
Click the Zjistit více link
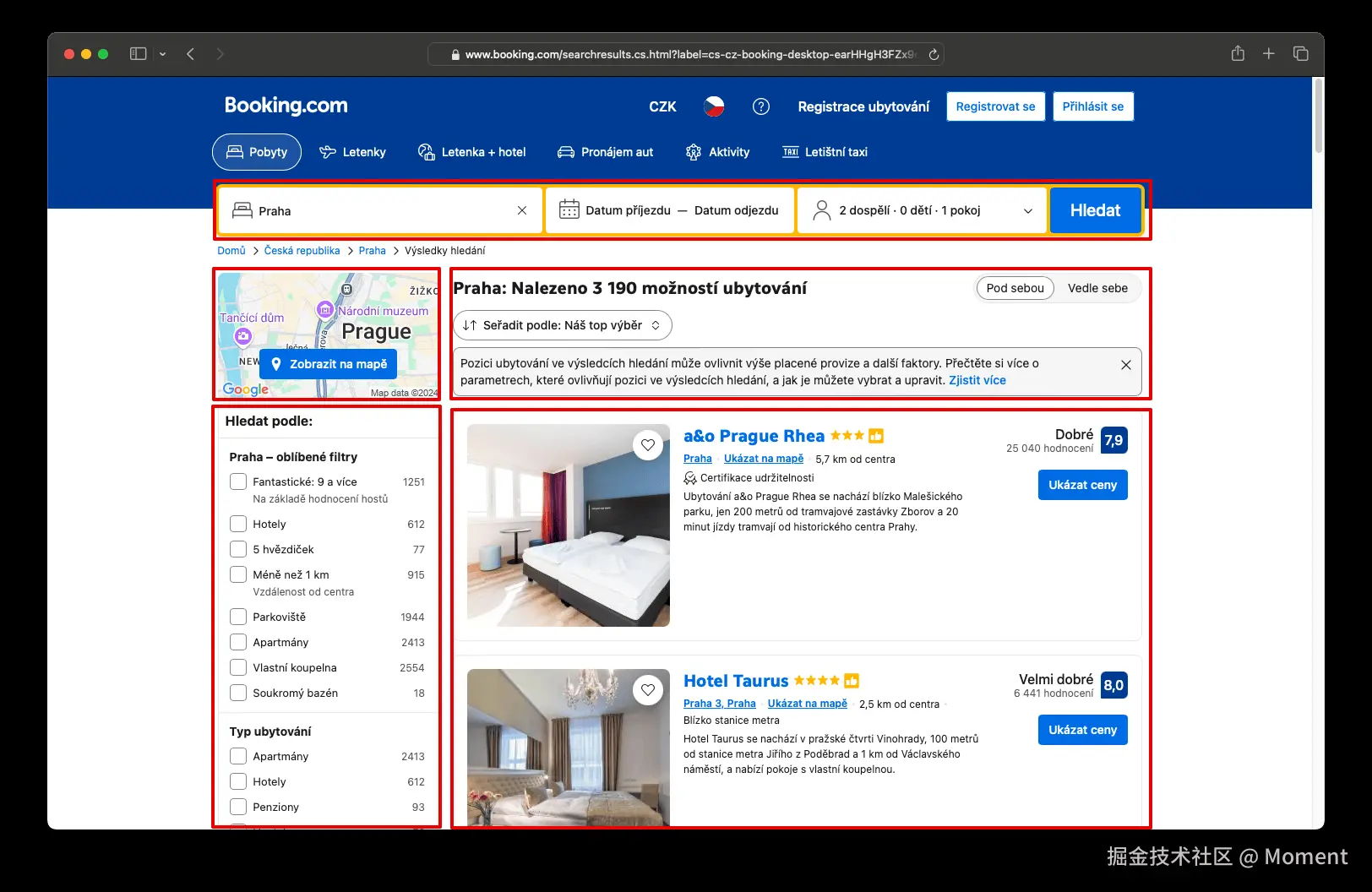tap(977, 380)
